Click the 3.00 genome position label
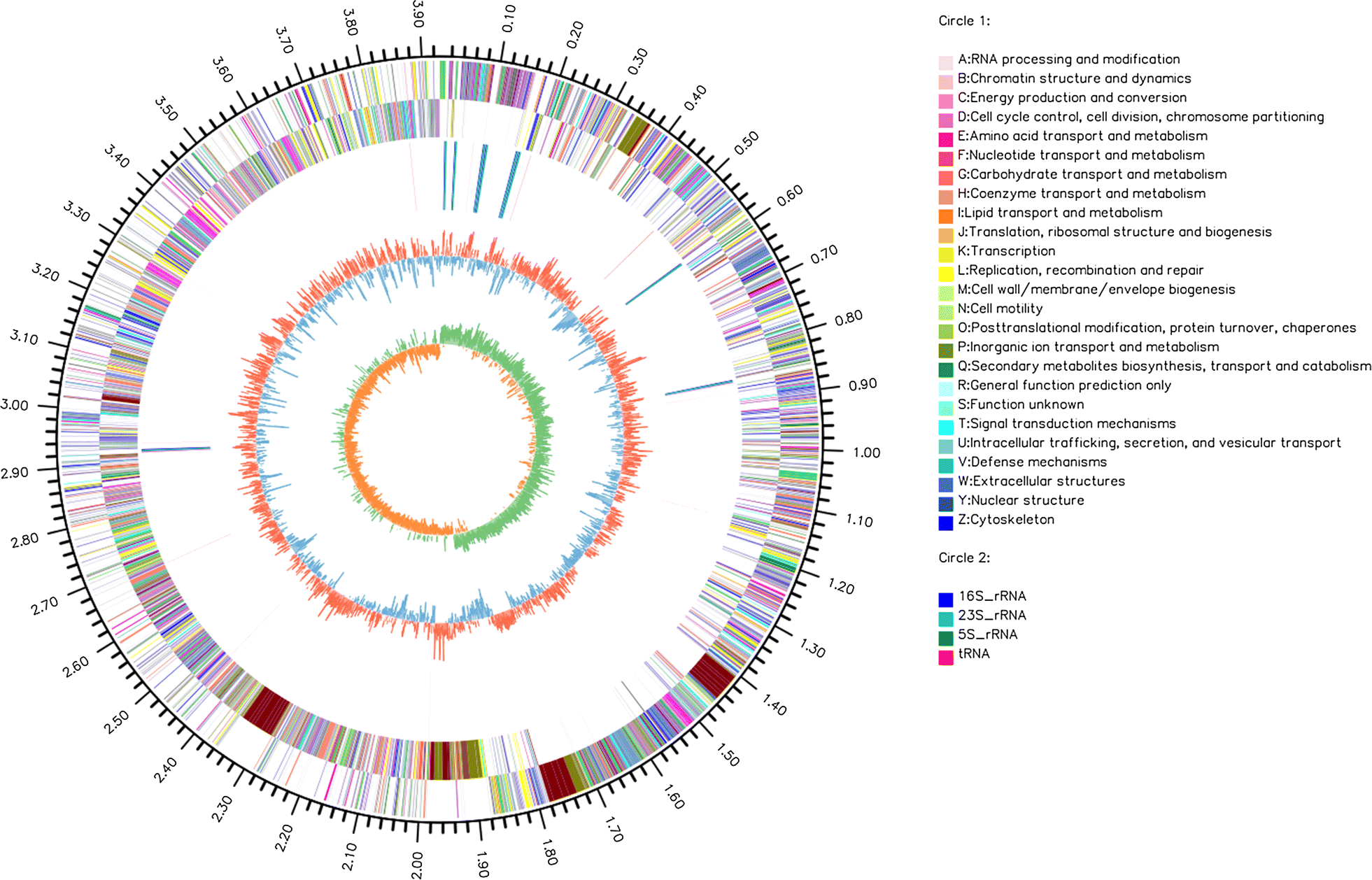The image size is (1372, 880). click(x=14, y=405)
